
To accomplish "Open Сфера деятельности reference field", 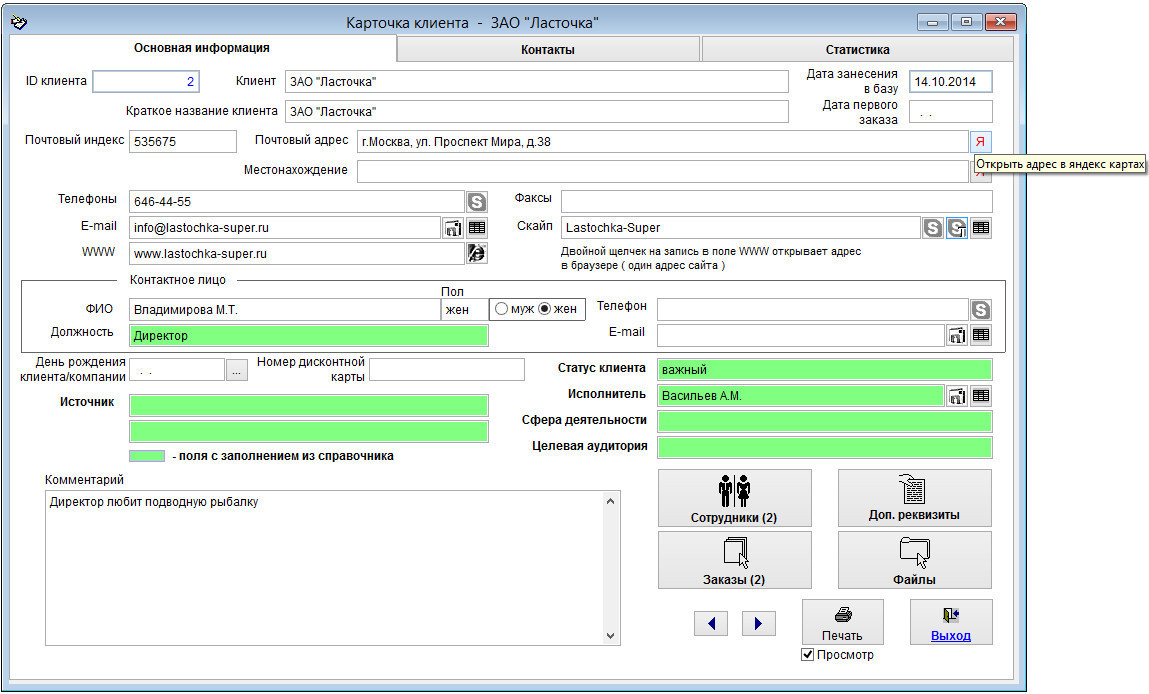I will pos(824,422).
